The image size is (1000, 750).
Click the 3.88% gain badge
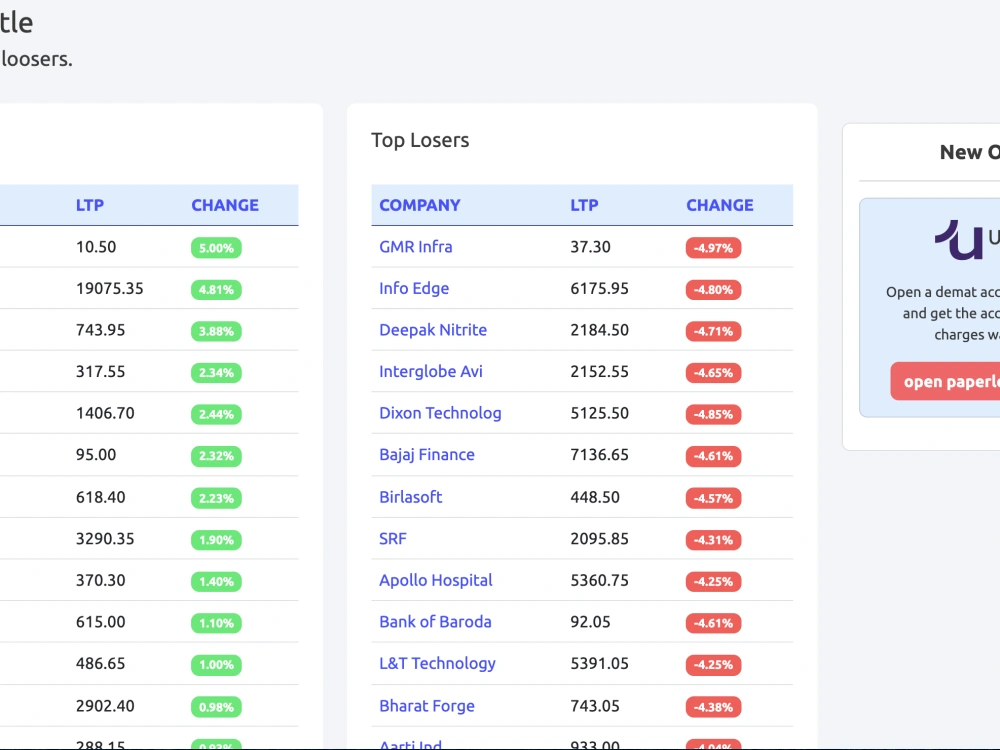(x=216, y=331)
